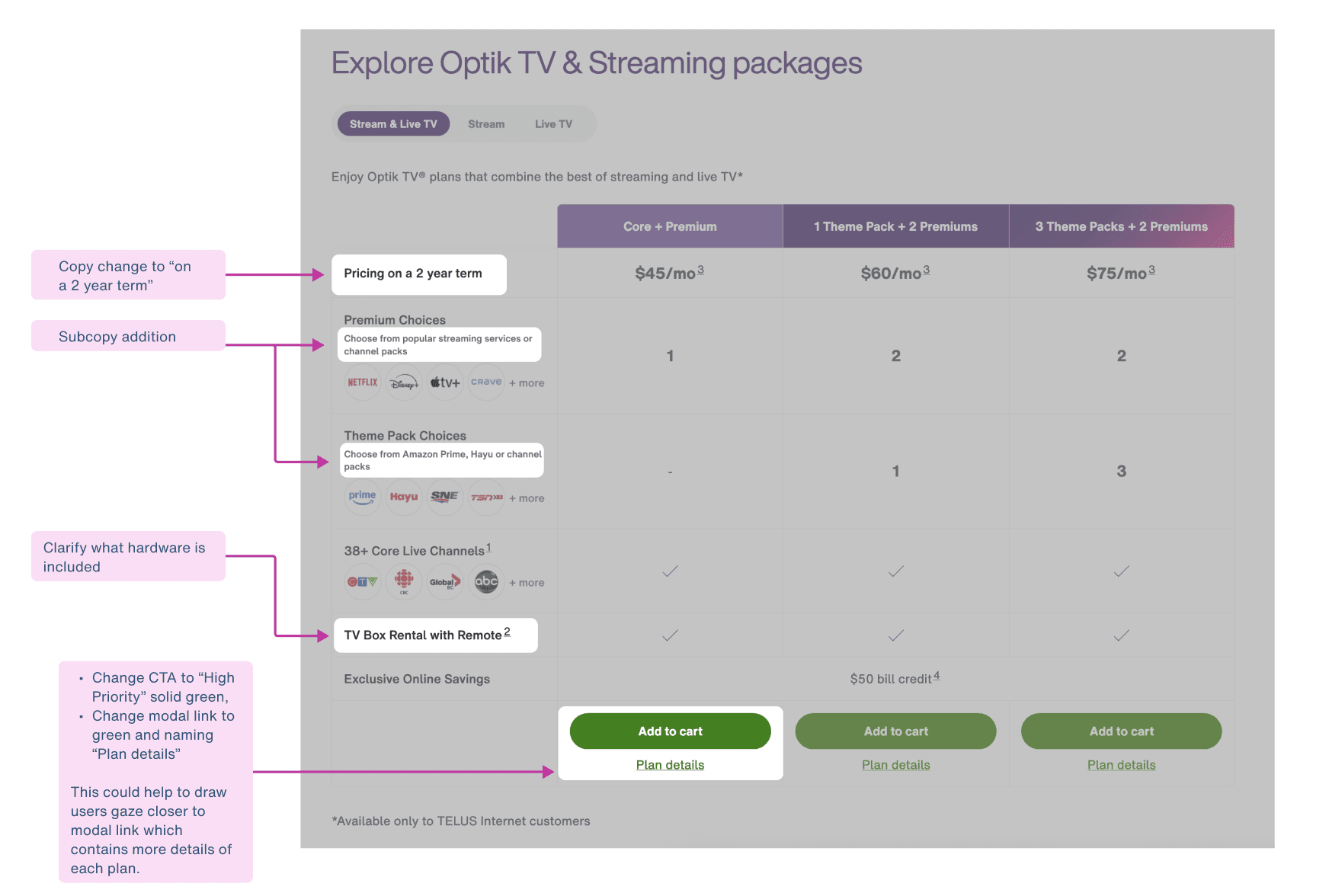Click the Core + Premium column header

[x=670, y=226]
